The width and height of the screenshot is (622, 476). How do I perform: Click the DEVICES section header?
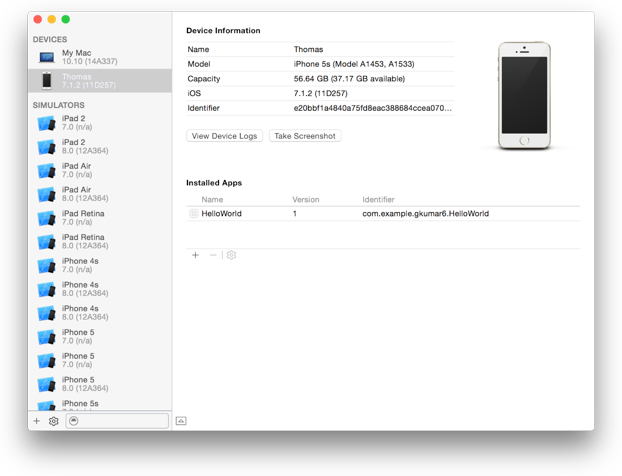point(50,39)
